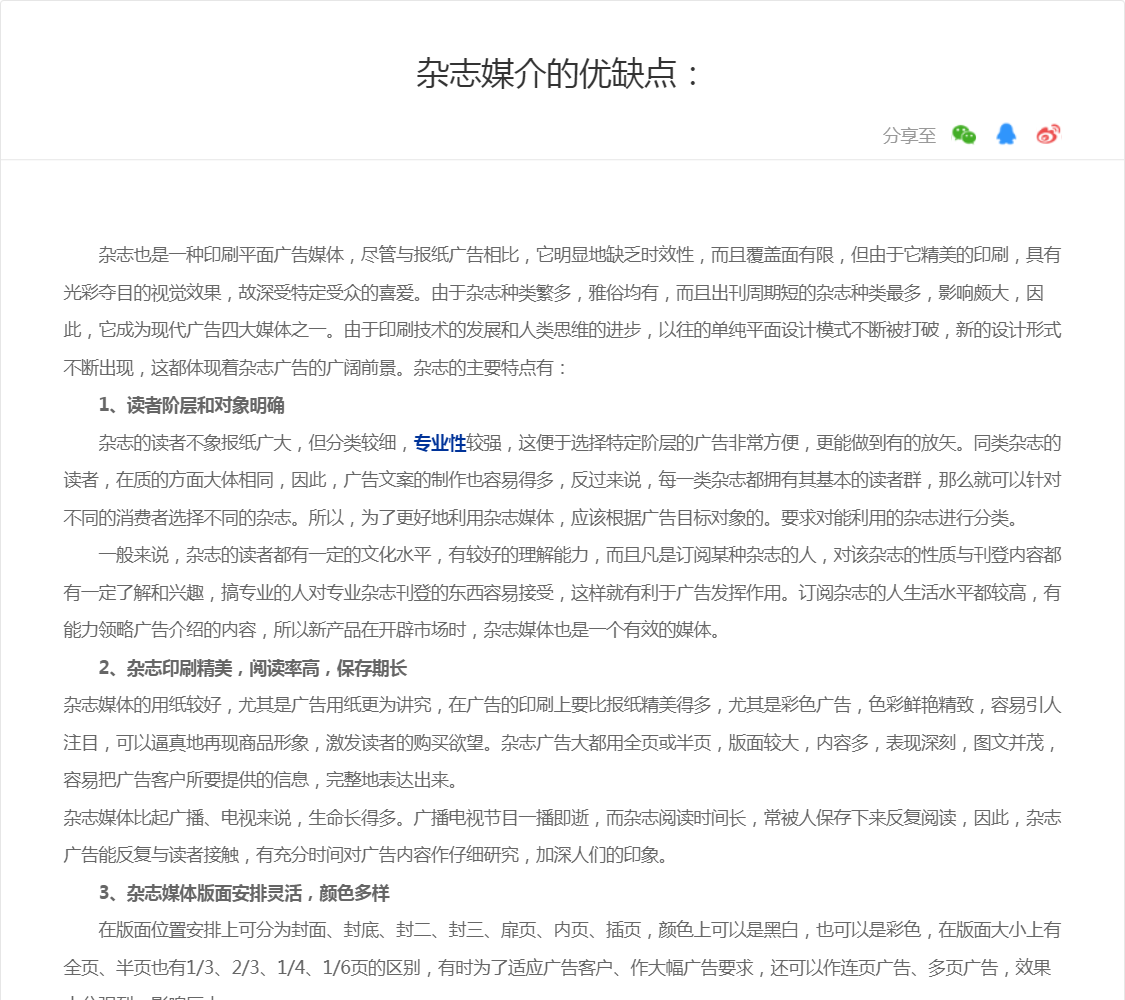Image resolution: width=1125 pixels, height=1000 pixels.
Task: Open the blue 专业性 hyperlink
Action: point(440,443)
